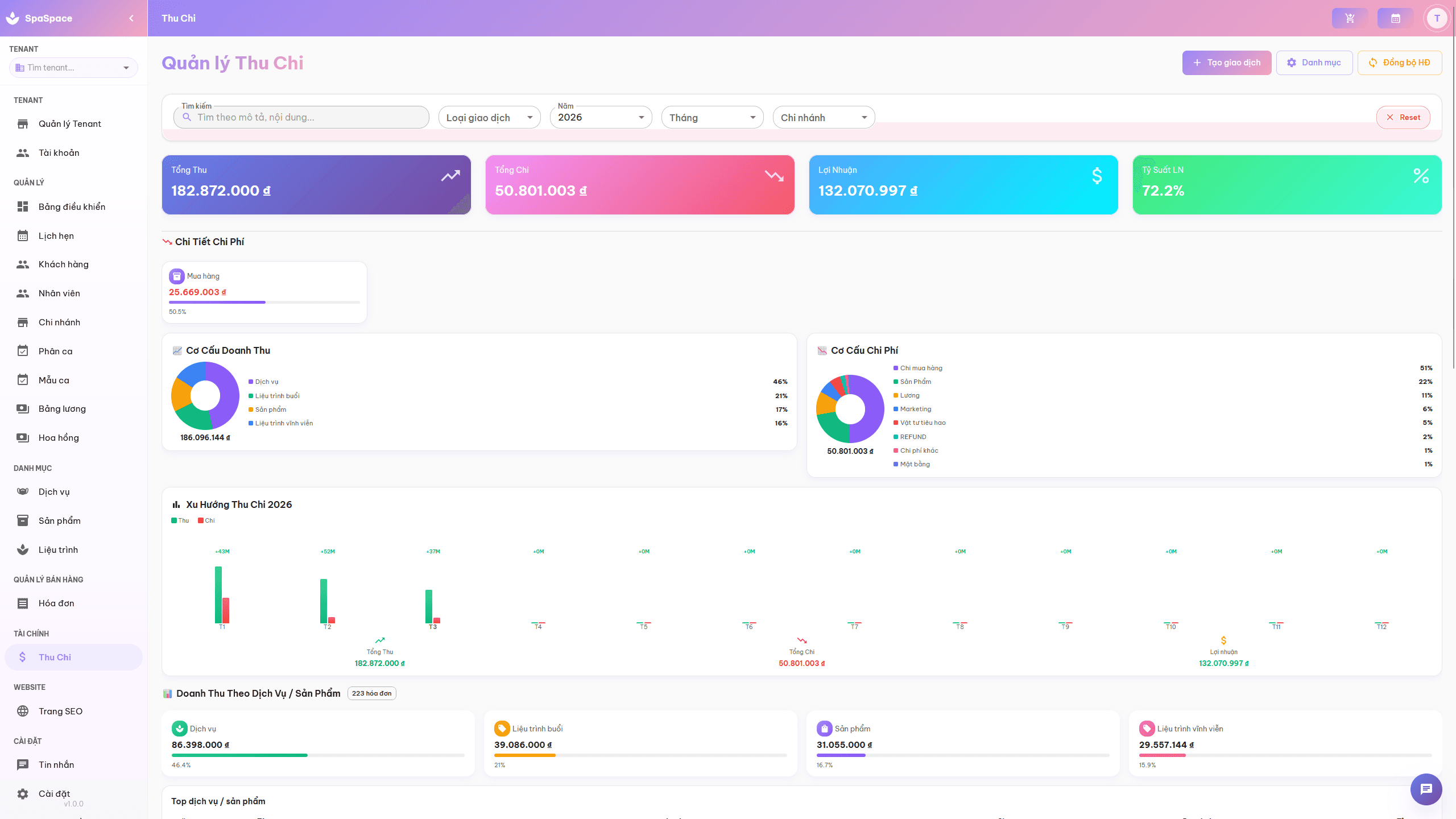Click the Trang SEO globe icon
This screenshot has width=1456, height=819.
pos(23,711)
